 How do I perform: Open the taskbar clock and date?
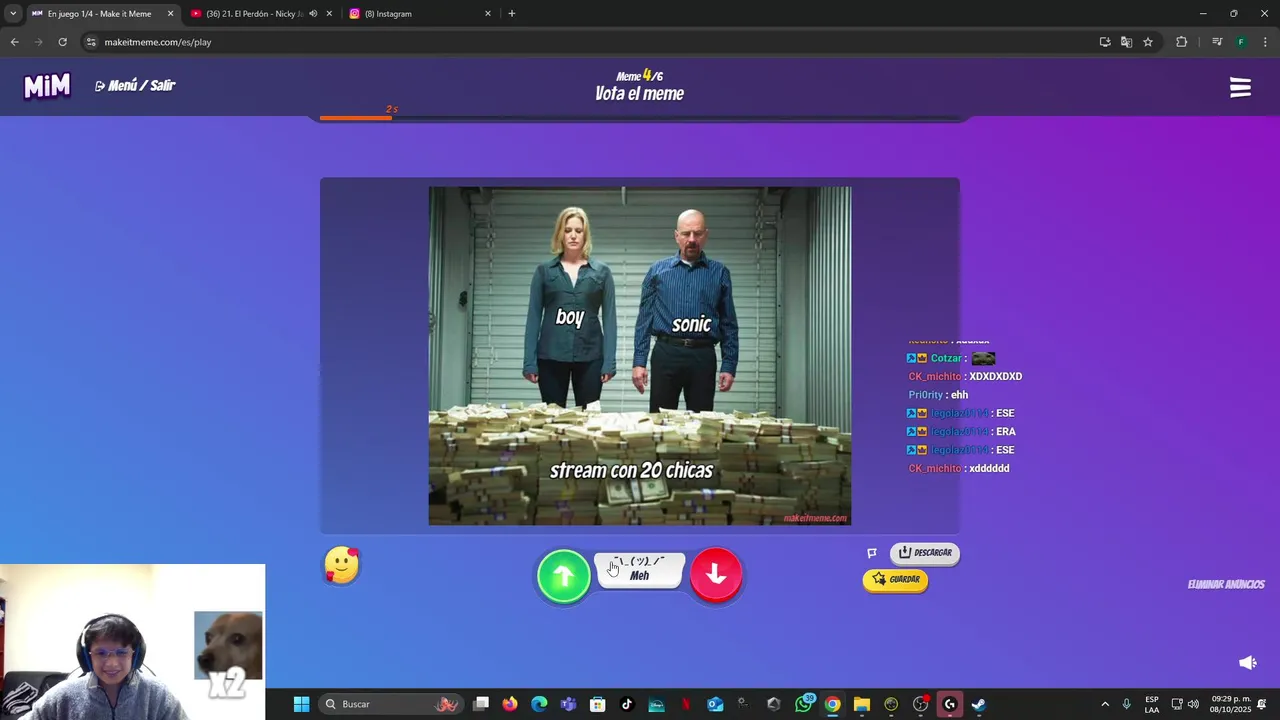coord(1230,704)
